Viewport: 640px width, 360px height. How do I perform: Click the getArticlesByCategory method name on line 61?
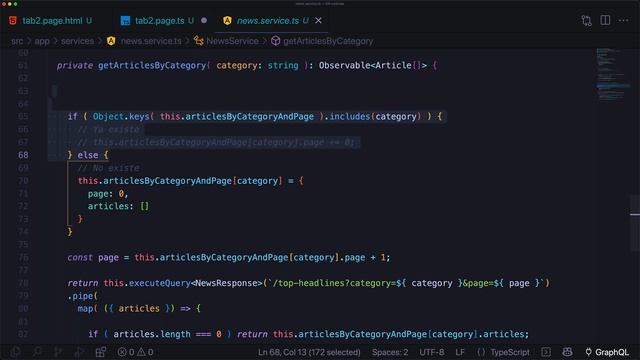tap(152, 65)
